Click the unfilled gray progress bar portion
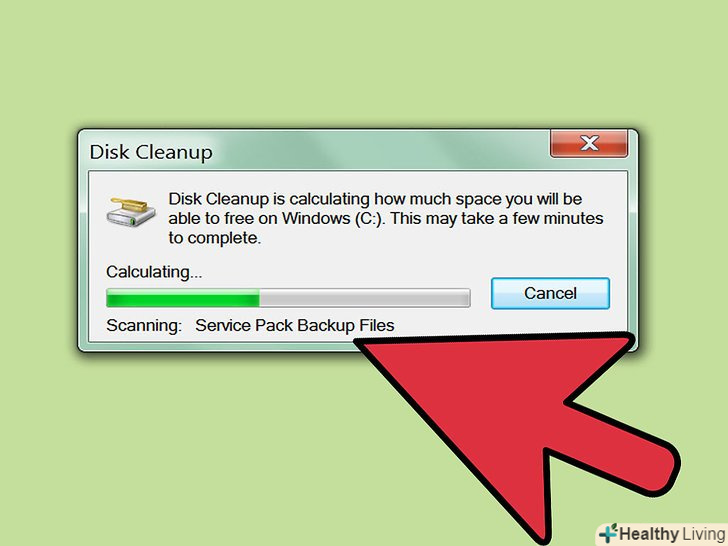The height and width of the screenshot is (546, 728). [x=364, y=298]
